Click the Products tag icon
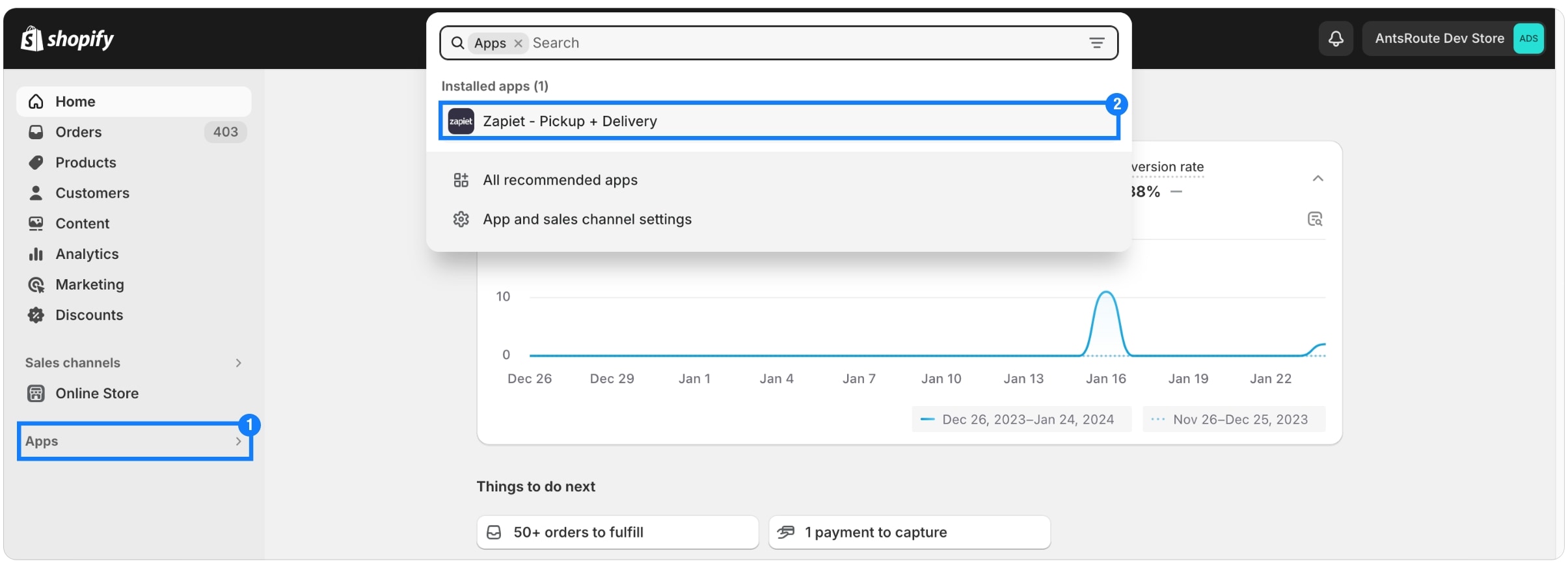The height and width of the screenshot is (568, 1568). tap(36, 163)
